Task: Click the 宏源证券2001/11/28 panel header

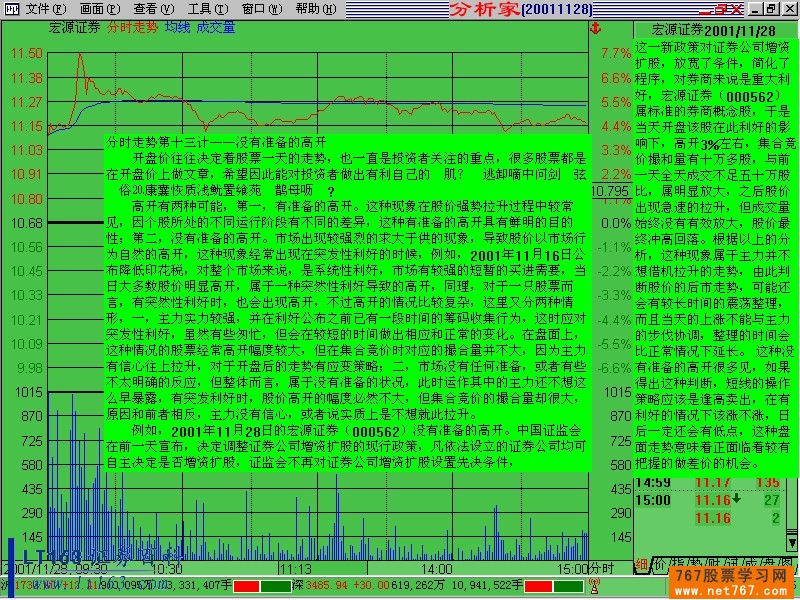Action: (713, 31)
